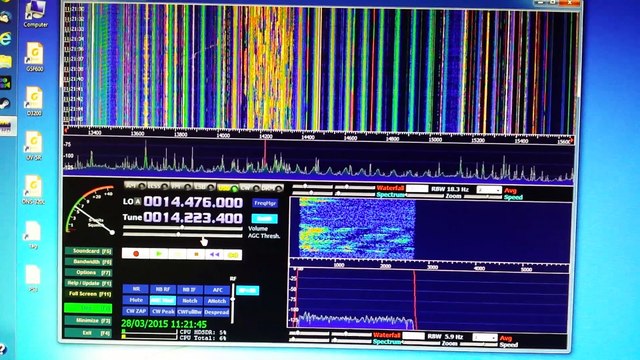Switch to Full Screen [F11]

coord(89,294)
